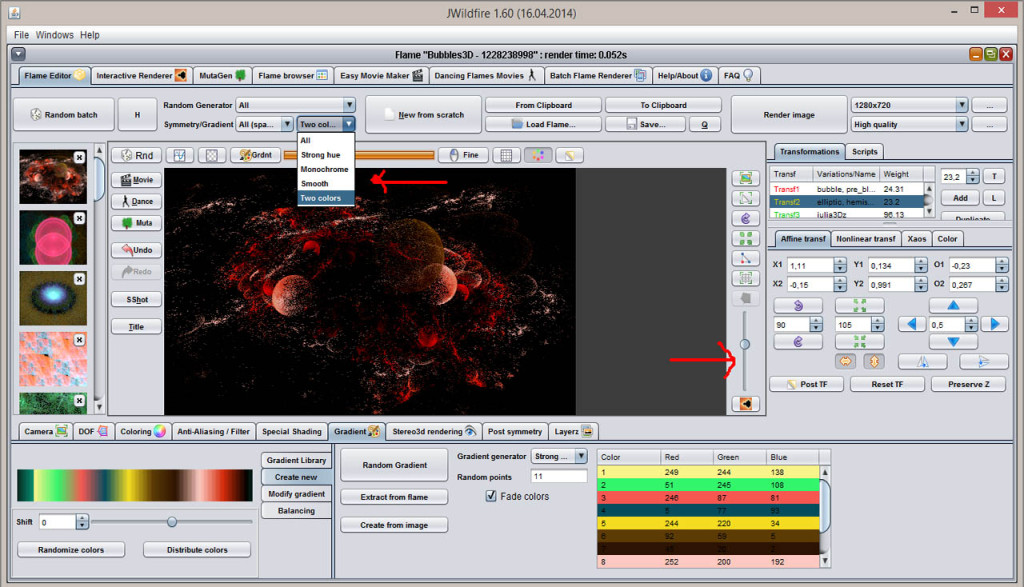Viewport: 1024px width, 587px height.
Task: Click the move triangle right arrow
Action: point(993,324)
